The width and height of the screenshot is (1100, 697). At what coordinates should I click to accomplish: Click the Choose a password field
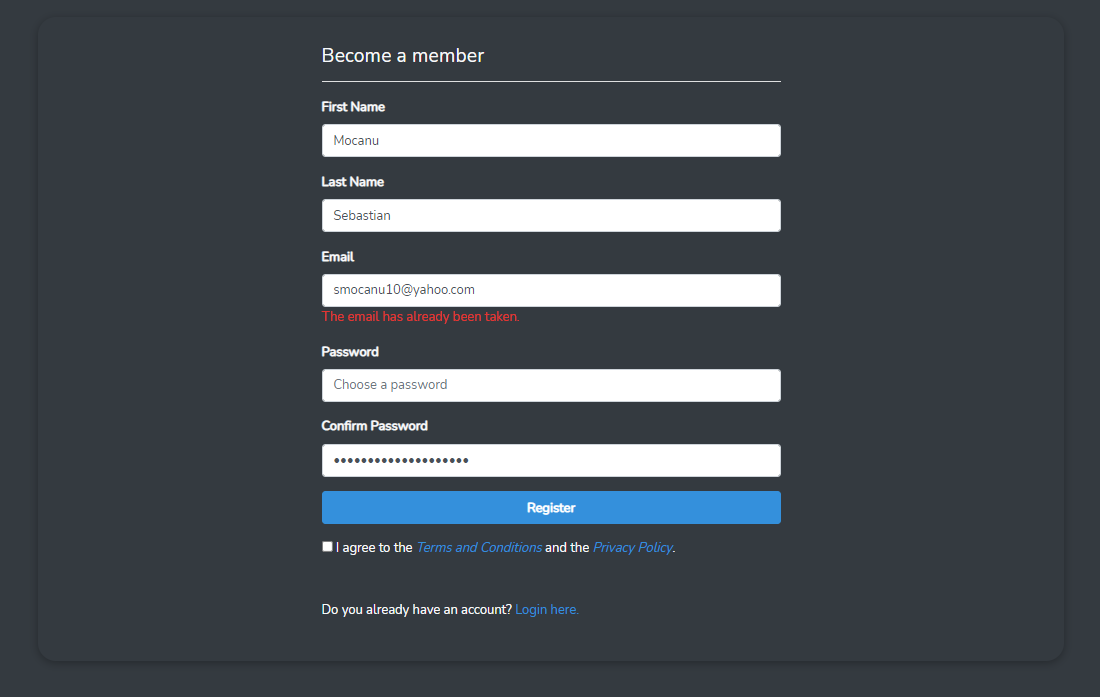pos(551,385)
